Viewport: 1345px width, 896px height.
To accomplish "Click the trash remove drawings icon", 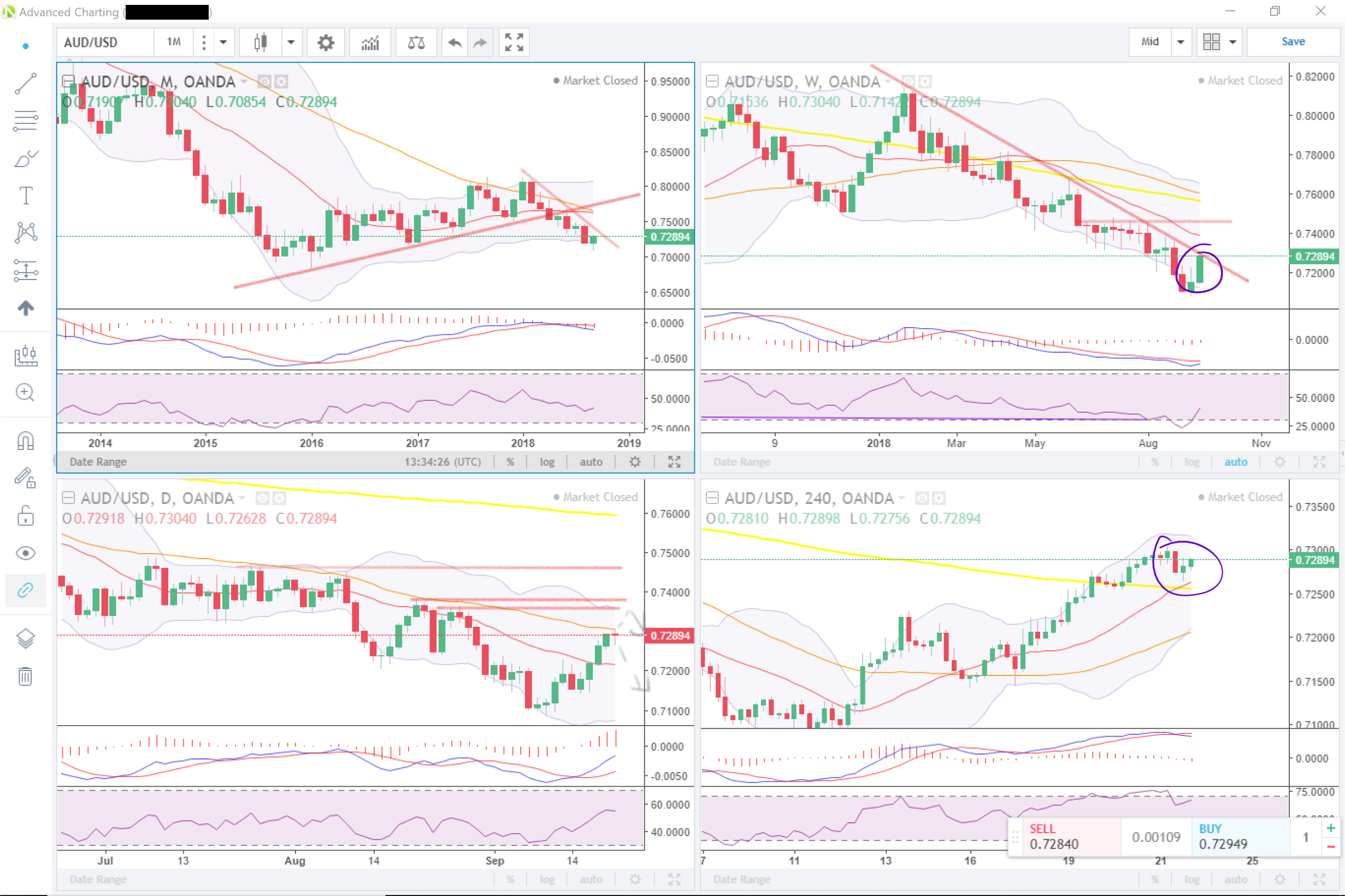I will [x=25, y=676].
